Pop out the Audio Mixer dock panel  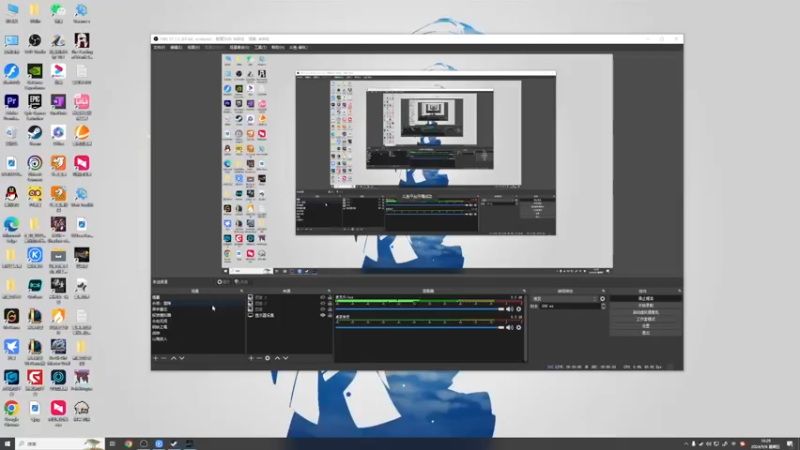(x=524, y=291)
